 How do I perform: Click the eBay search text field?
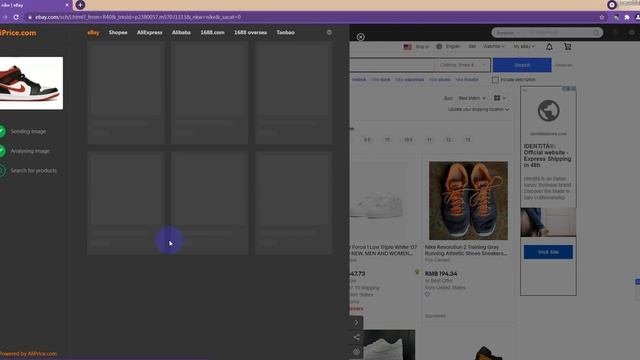point(392,65)
